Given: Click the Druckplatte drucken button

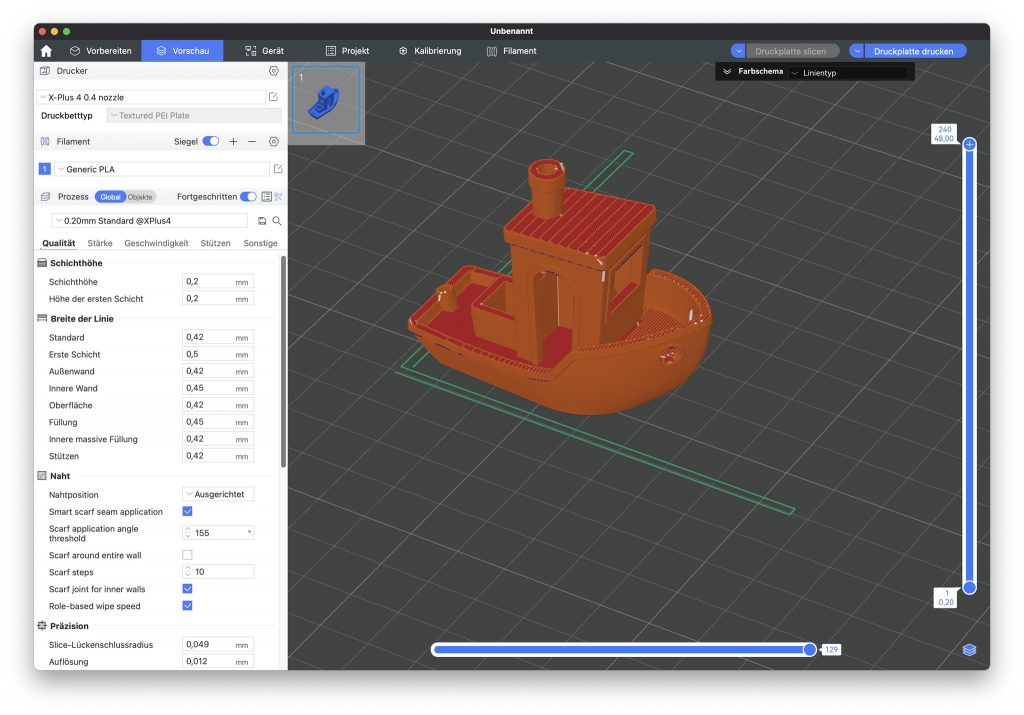Looking at the screenshot, I should (913, 51).
